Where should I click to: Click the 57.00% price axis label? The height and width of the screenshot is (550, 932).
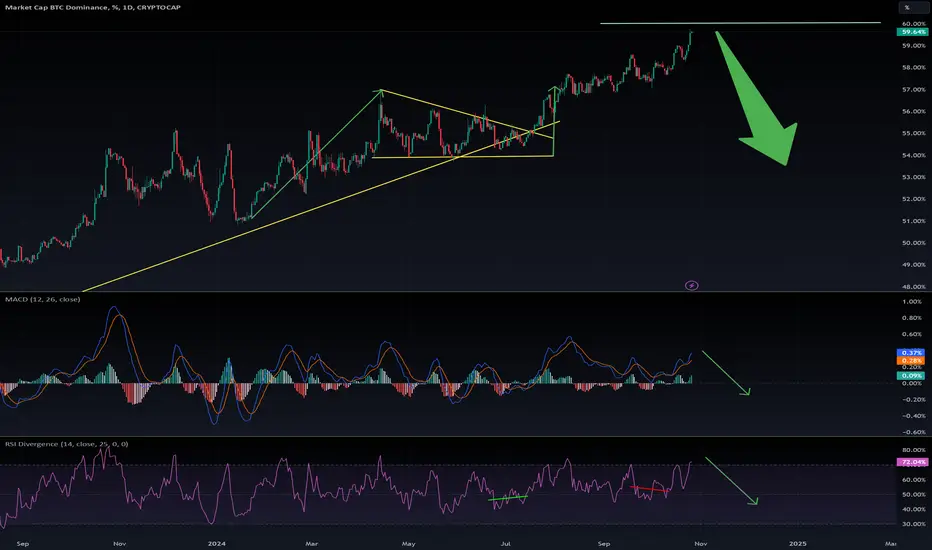point(914,89)
